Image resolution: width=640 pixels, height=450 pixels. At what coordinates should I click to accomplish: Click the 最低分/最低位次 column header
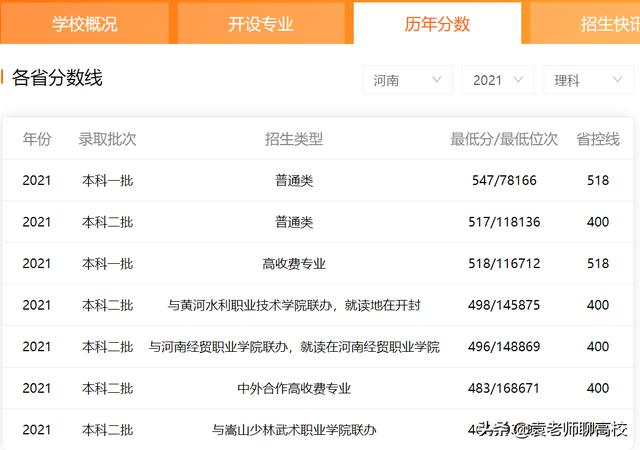tap(504, 139)
